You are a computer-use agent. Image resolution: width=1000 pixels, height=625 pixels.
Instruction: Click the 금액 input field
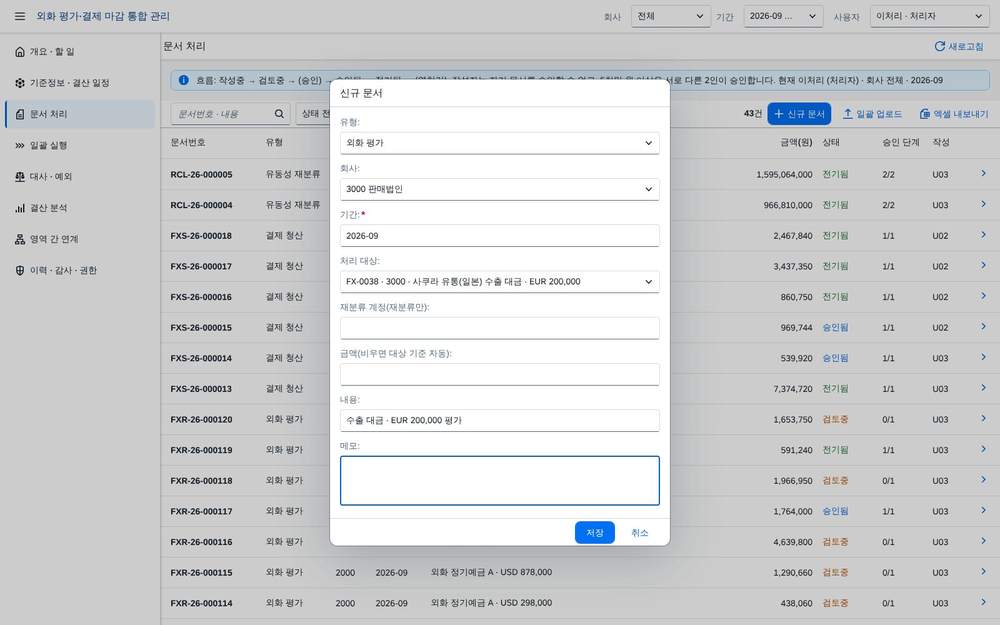tap(499, 374)
